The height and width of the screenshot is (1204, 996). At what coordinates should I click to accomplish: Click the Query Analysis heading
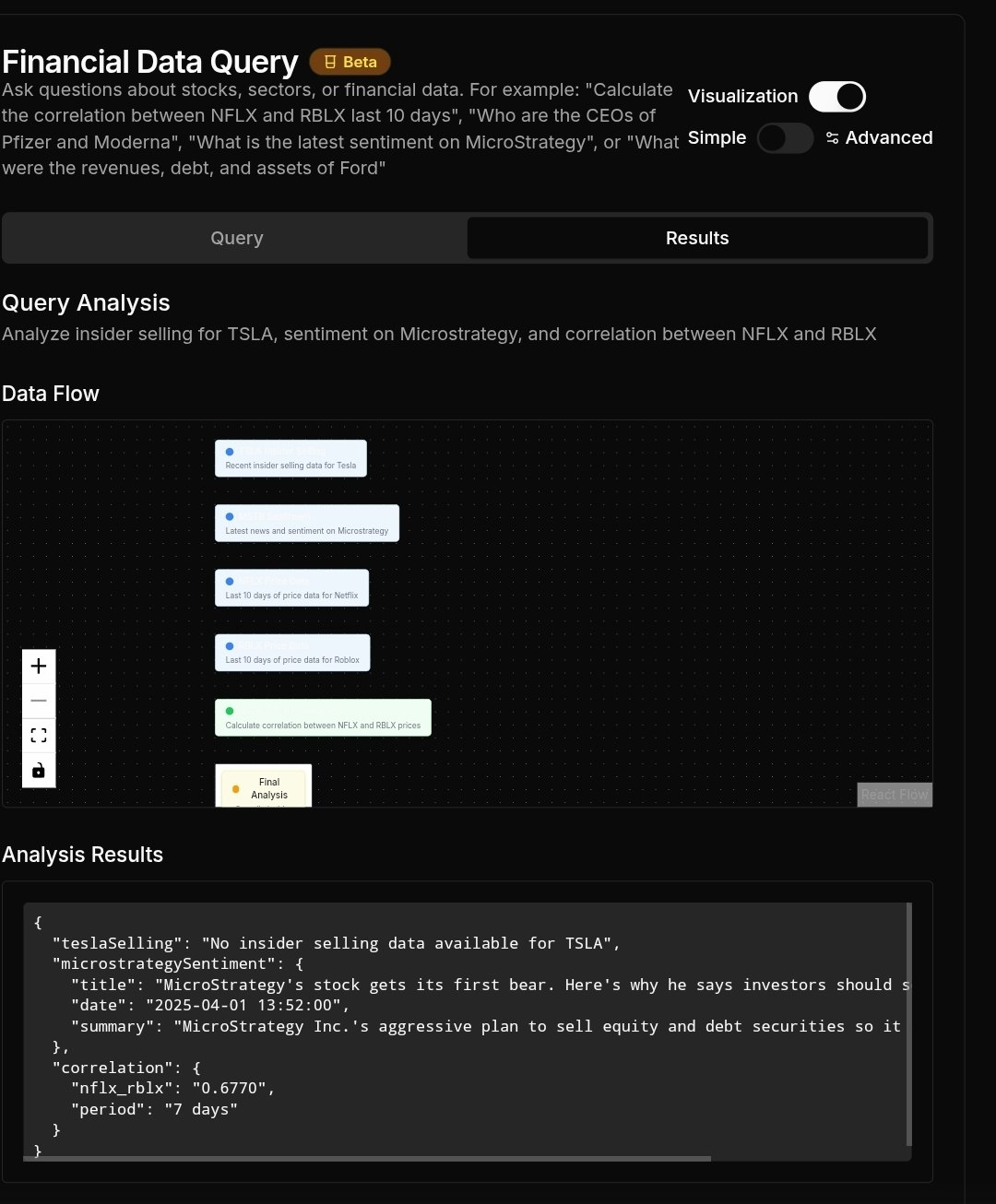[86, 302]
